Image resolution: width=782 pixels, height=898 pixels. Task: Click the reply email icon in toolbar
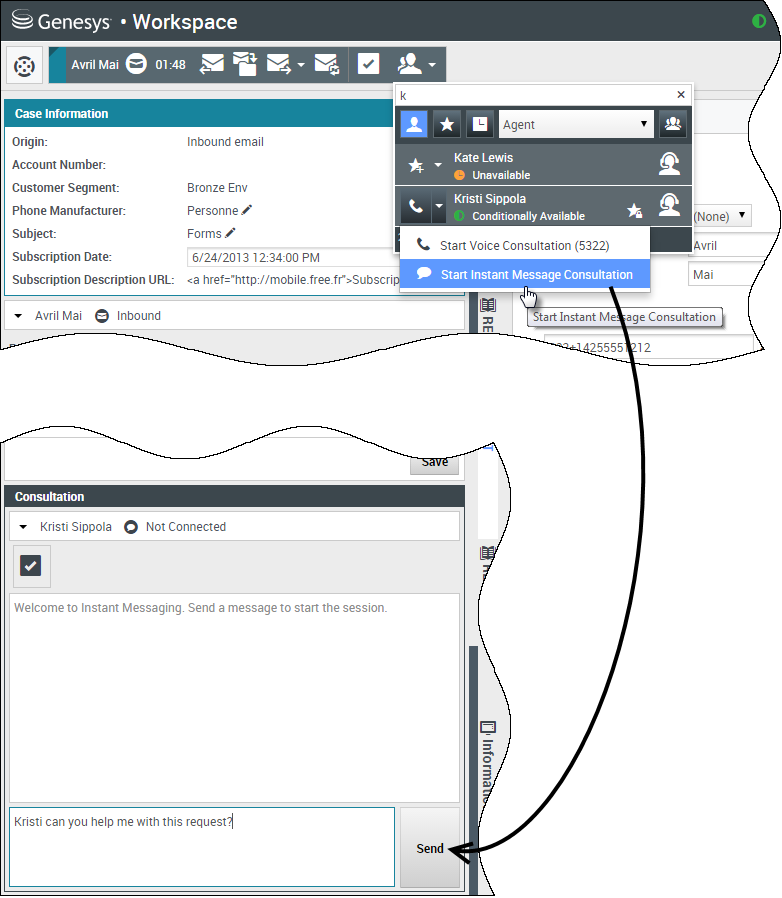[x=212, y=65]
